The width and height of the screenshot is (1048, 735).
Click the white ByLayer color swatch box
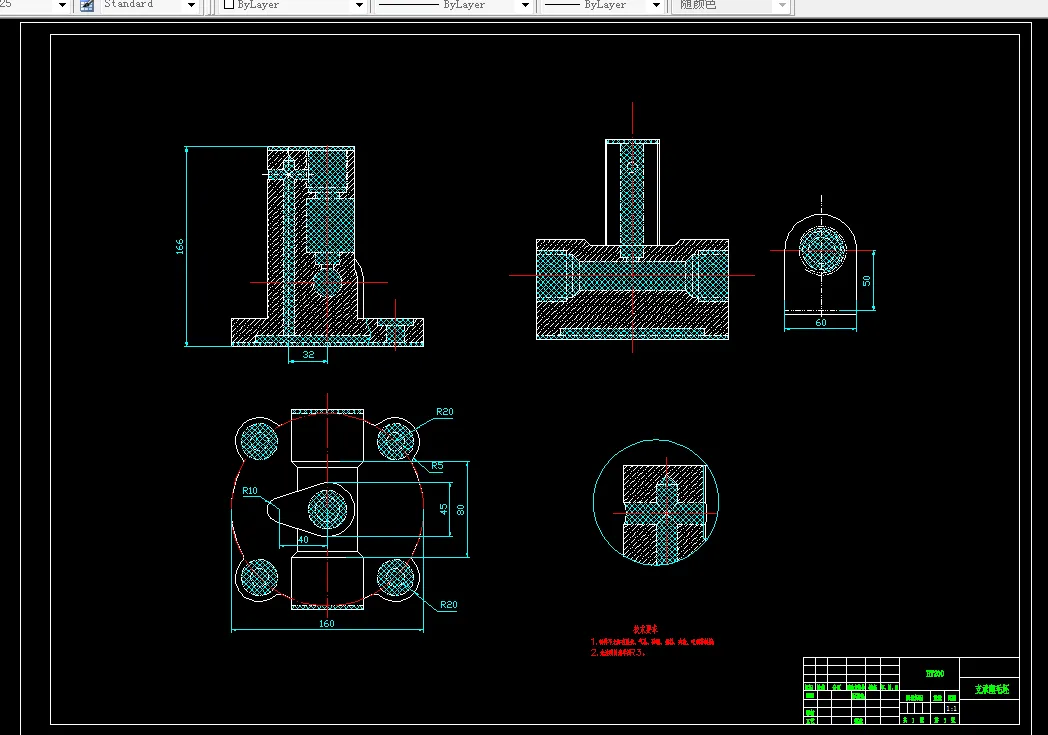pos(229,5)
